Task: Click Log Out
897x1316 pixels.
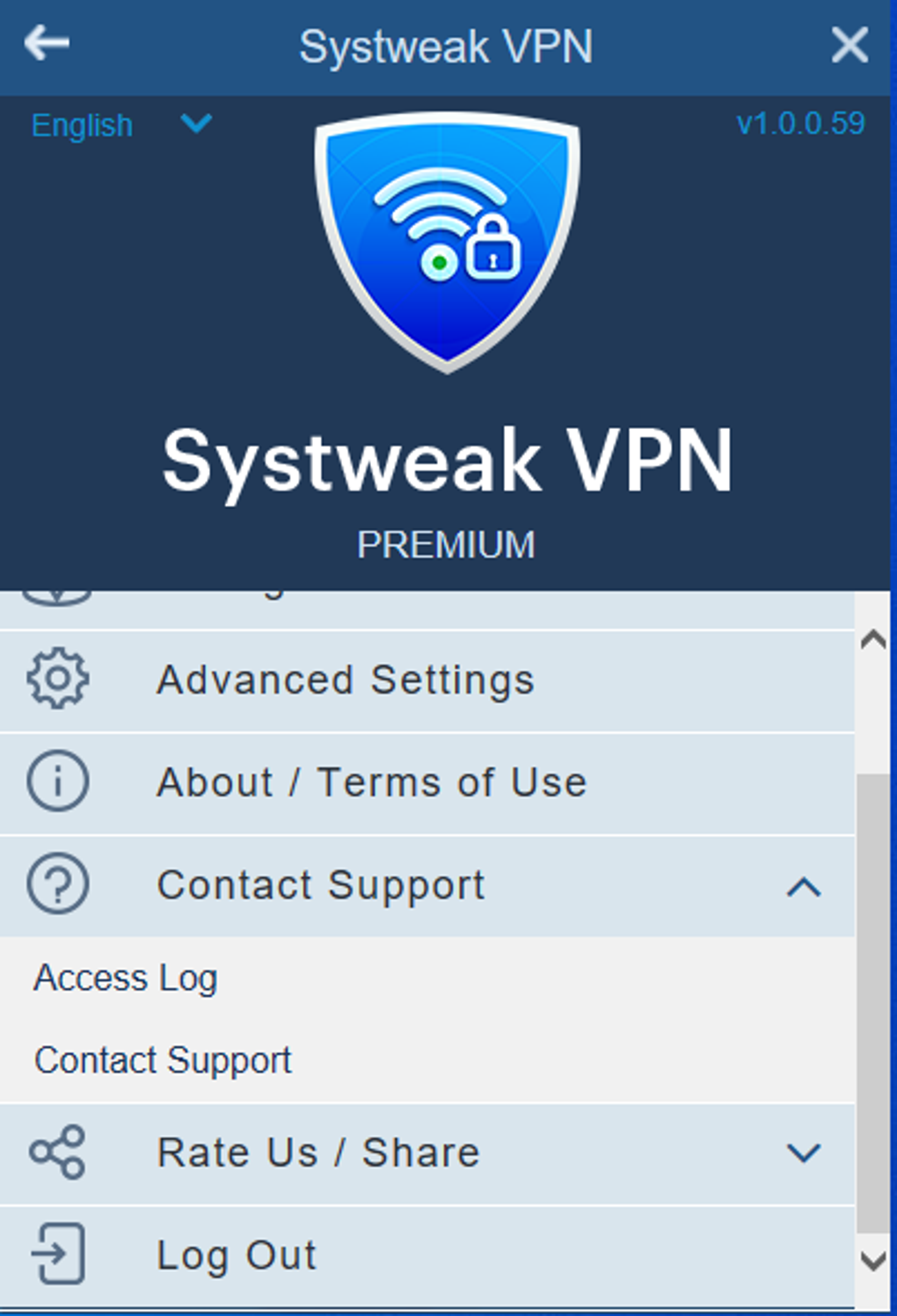Action: pyautogui.click(x=237, y=1254)
